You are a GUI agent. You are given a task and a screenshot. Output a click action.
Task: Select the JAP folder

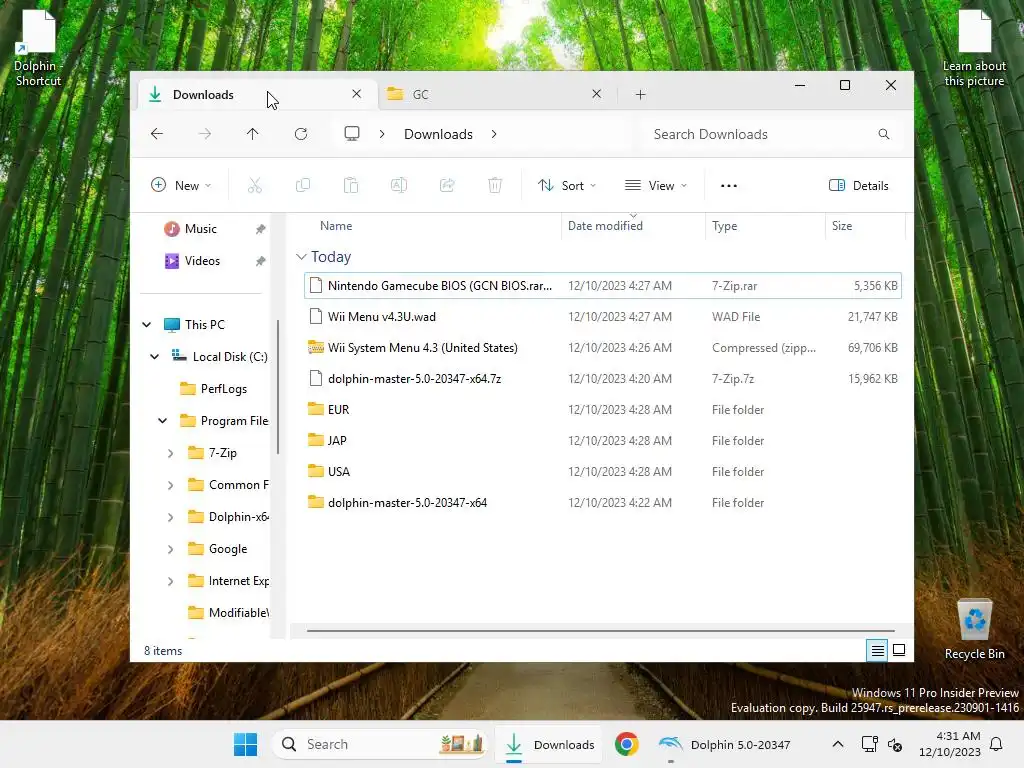(603, 441)
